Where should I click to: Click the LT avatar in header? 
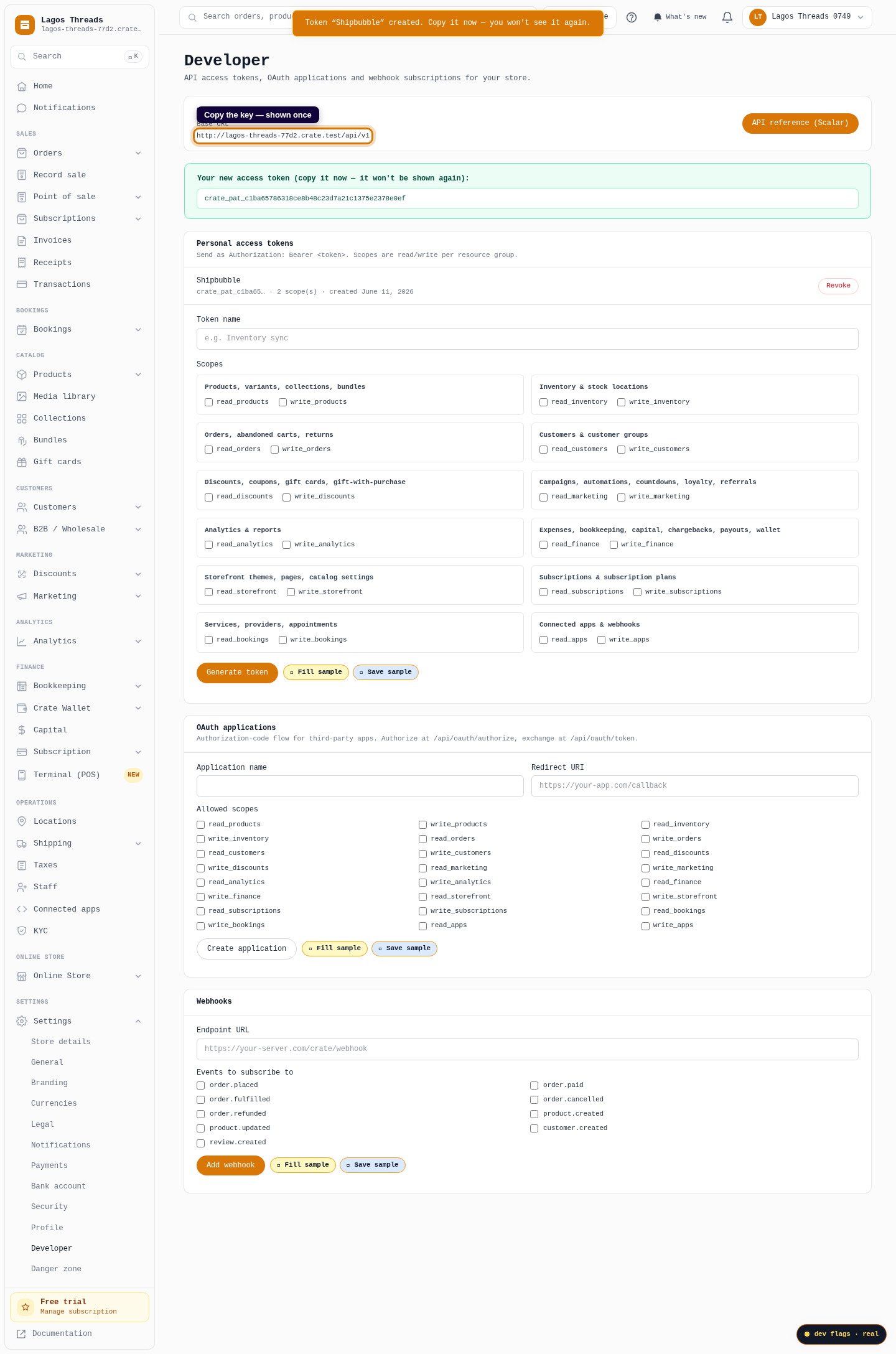coord(758,17)
